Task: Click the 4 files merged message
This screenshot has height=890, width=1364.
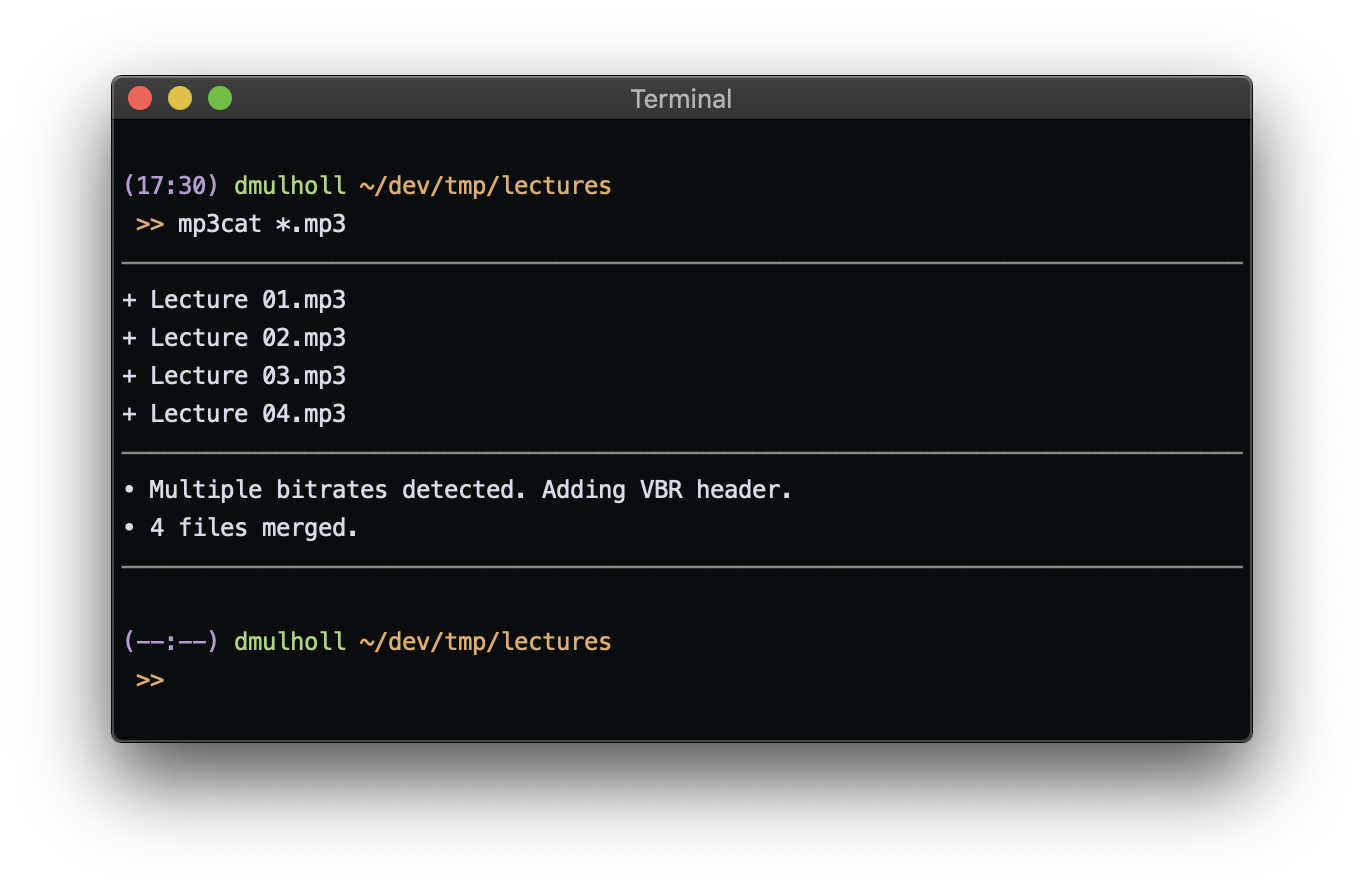Action: coord(254,528)
